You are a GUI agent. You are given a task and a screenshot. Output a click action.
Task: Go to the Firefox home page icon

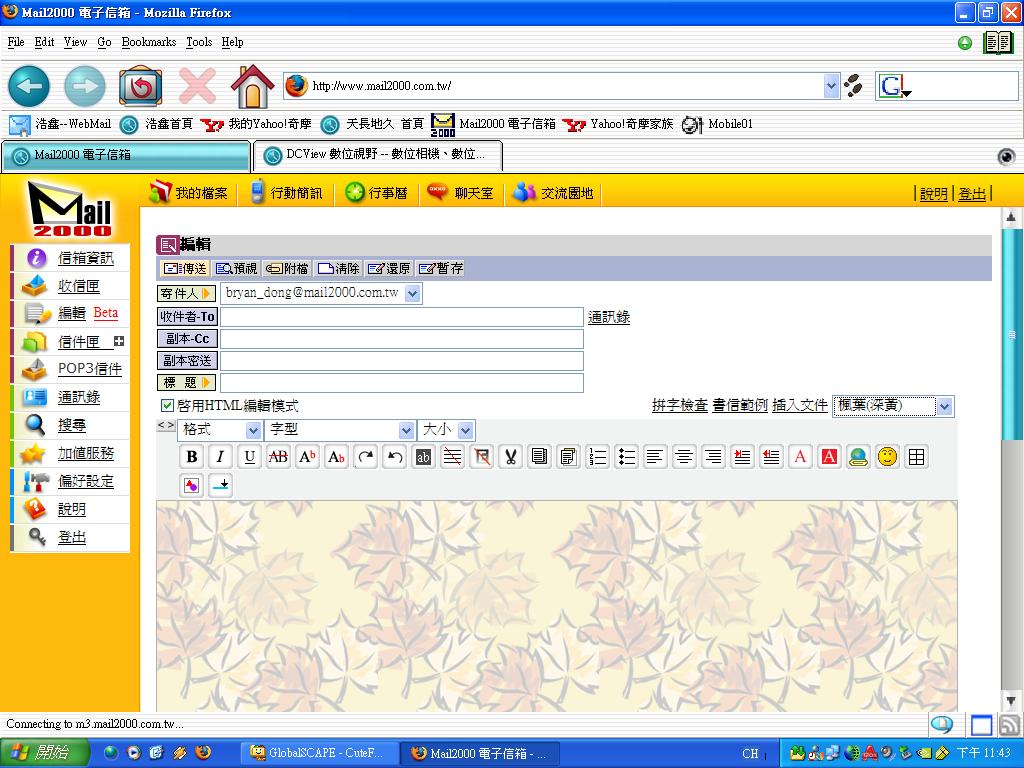(252, 87)
